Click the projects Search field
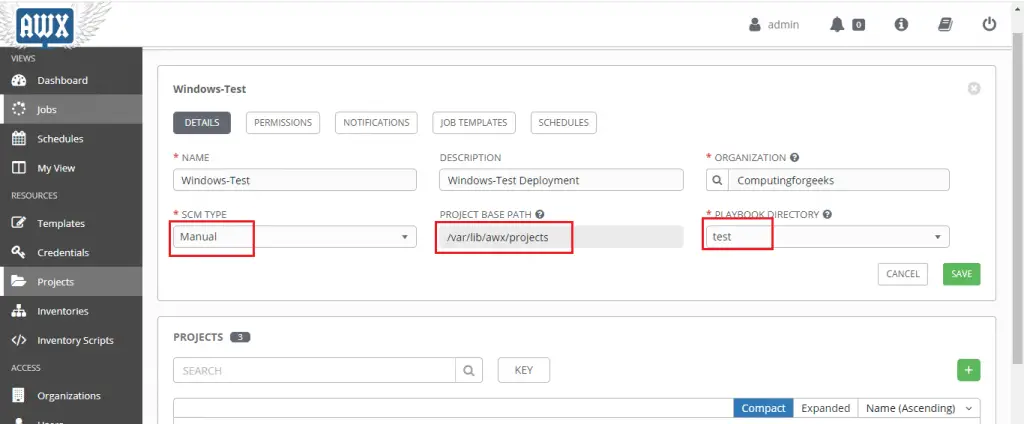1024x424 pixels. (x=314, y=370)
